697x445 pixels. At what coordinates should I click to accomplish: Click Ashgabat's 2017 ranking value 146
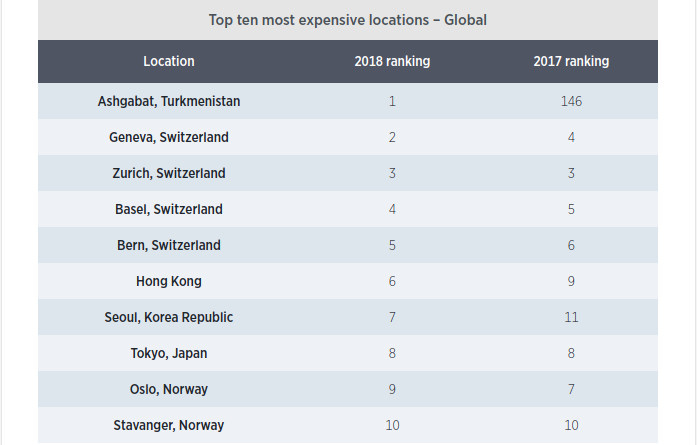pyautogui.click(x=571, y=101)
